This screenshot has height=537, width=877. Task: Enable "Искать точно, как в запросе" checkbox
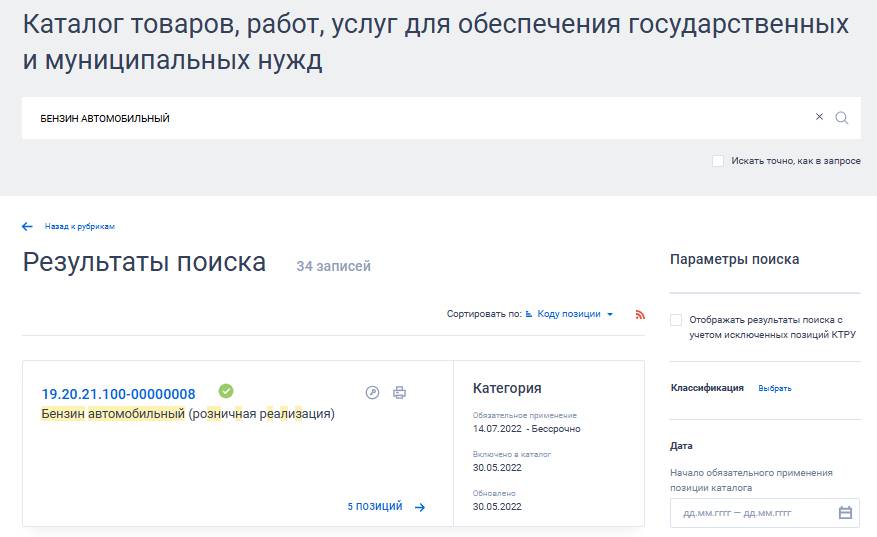point(718,161)
